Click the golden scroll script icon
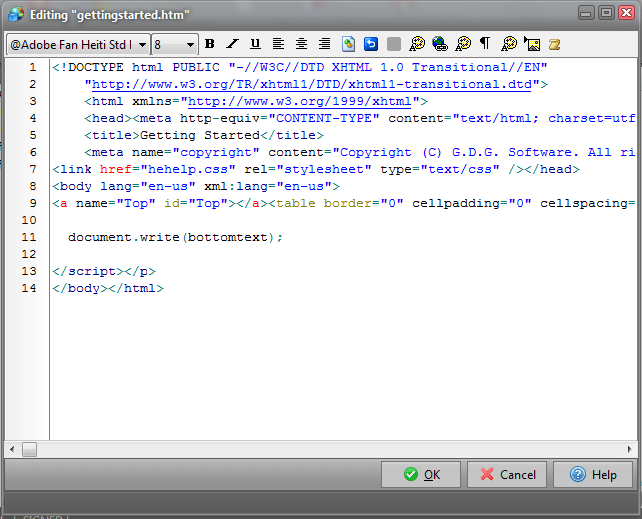The image size is (642, 519). (554, 44)
